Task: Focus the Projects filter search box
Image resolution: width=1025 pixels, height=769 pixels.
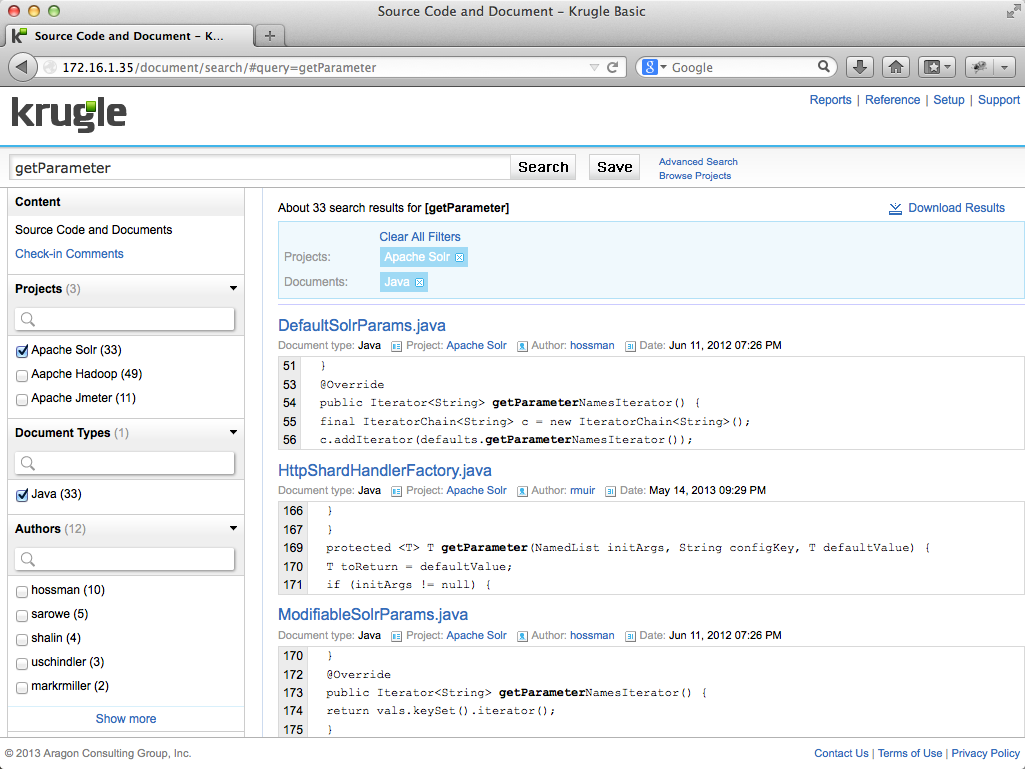Action: pyautogui.click(x=124, y=319)
